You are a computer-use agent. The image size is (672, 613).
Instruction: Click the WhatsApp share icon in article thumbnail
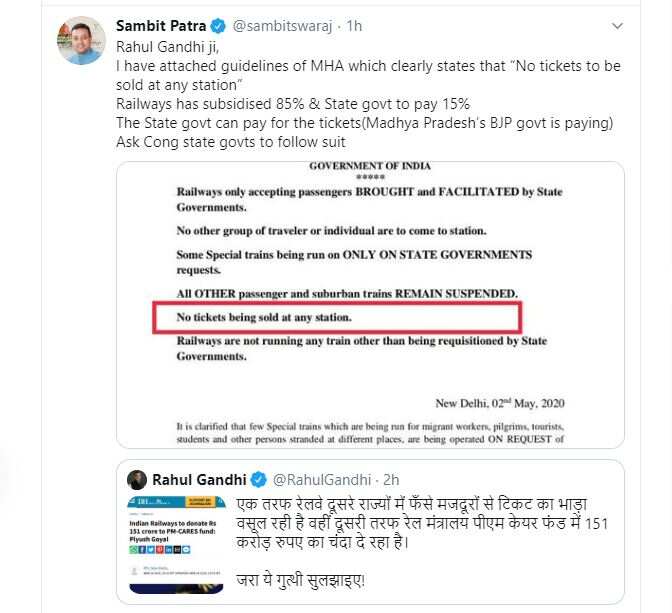[x=133, y=550]
